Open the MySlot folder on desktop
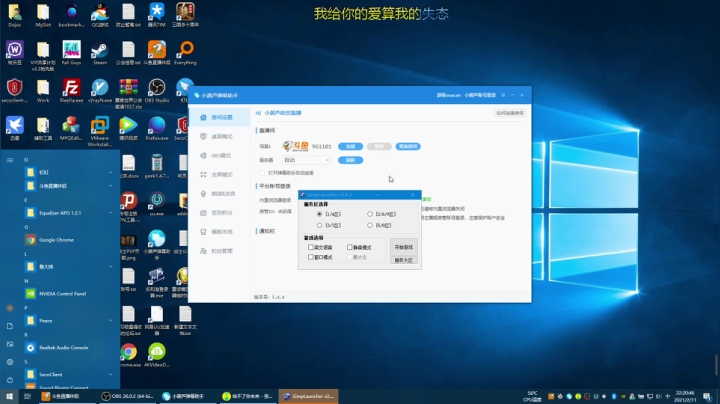The height and width of the screenshot is (404, 720). tap(43, 16)
